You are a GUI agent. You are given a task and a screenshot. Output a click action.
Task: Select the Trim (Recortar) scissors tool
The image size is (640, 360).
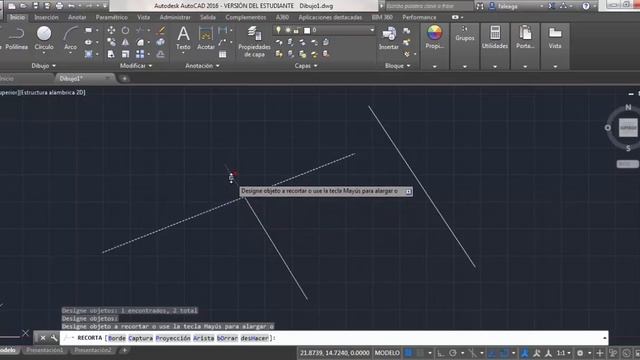coord(140,30)
